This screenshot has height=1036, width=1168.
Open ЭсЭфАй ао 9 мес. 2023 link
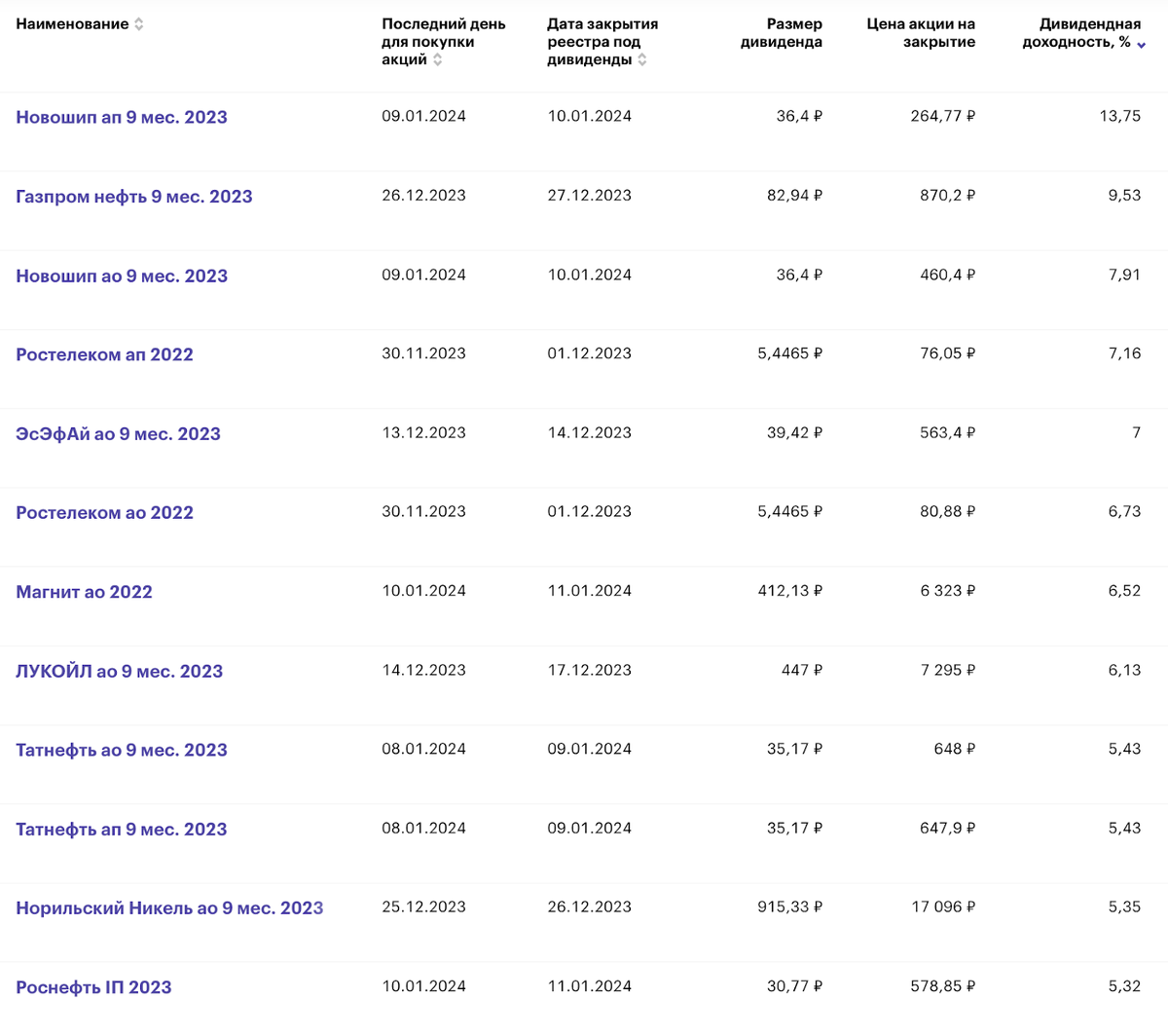[x=118, y=434]
